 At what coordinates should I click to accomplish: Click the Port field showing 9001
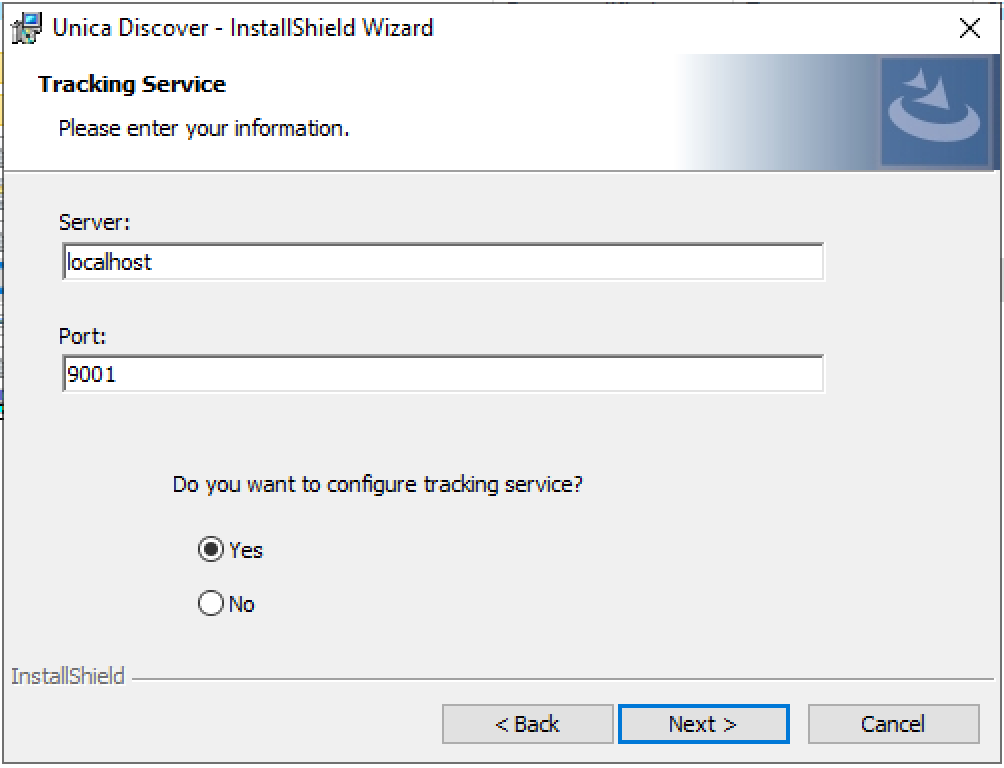coord(442,374)
